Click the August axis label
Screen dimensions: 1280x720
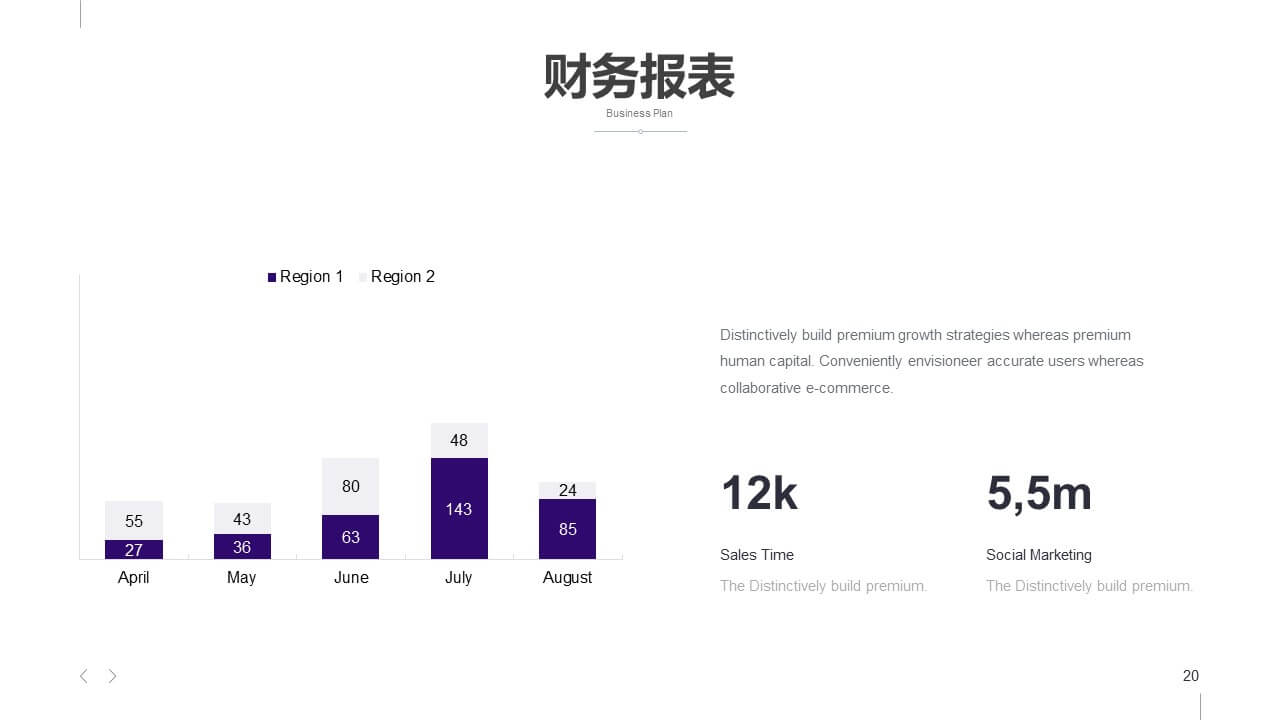click(x=567, y=578)
